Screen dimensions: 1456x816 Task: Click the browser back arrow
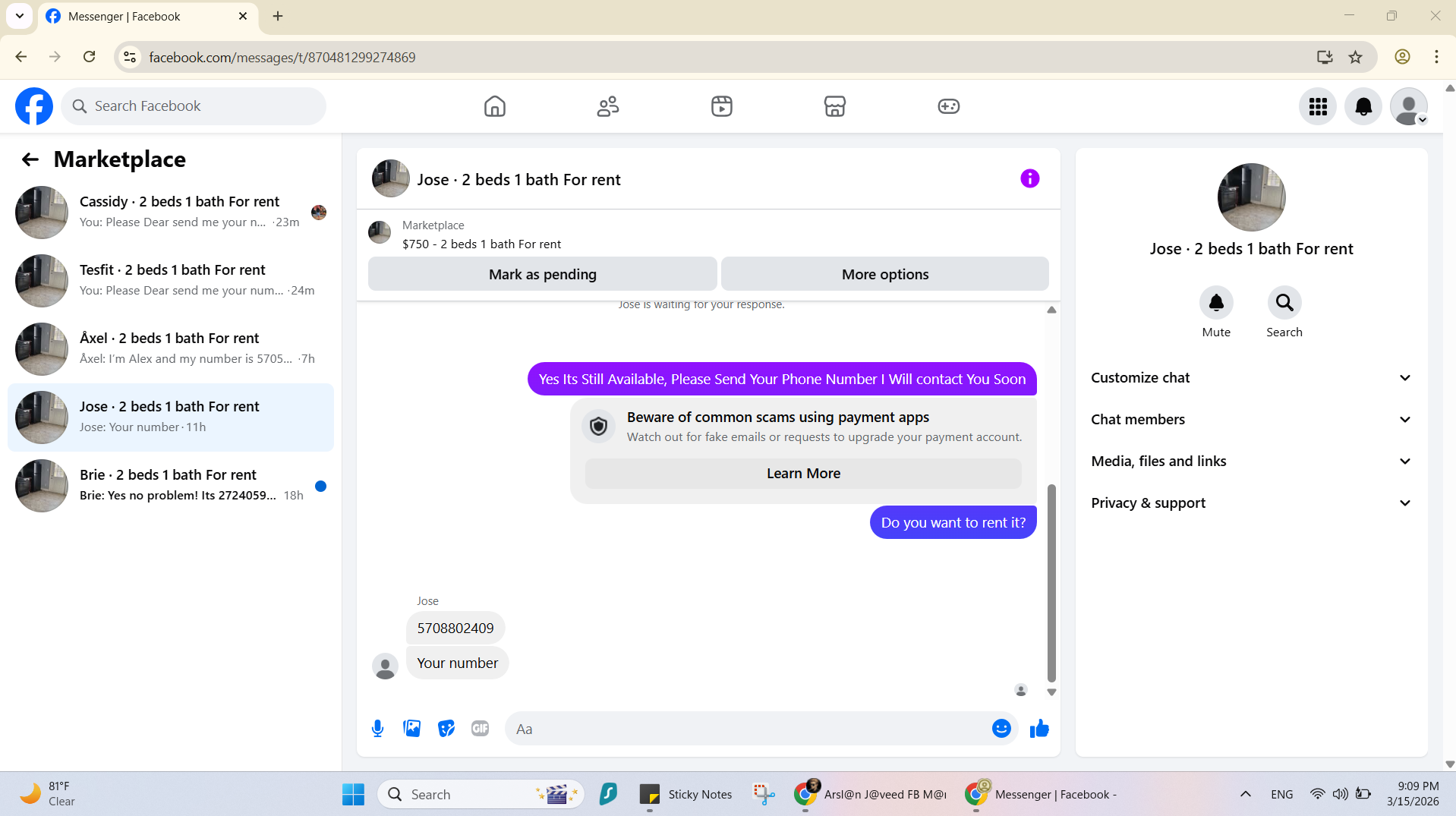coord(21,57)
